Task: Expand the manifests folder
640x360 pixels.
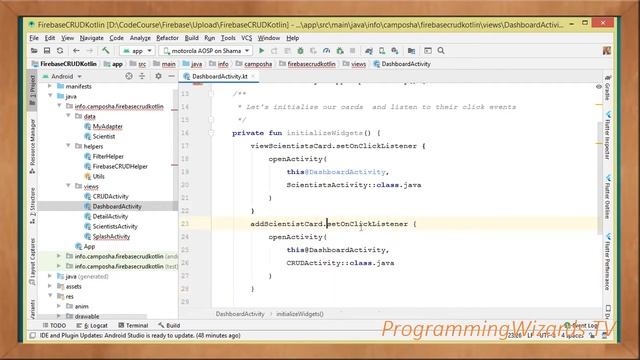Action: [x=50, y=86]
